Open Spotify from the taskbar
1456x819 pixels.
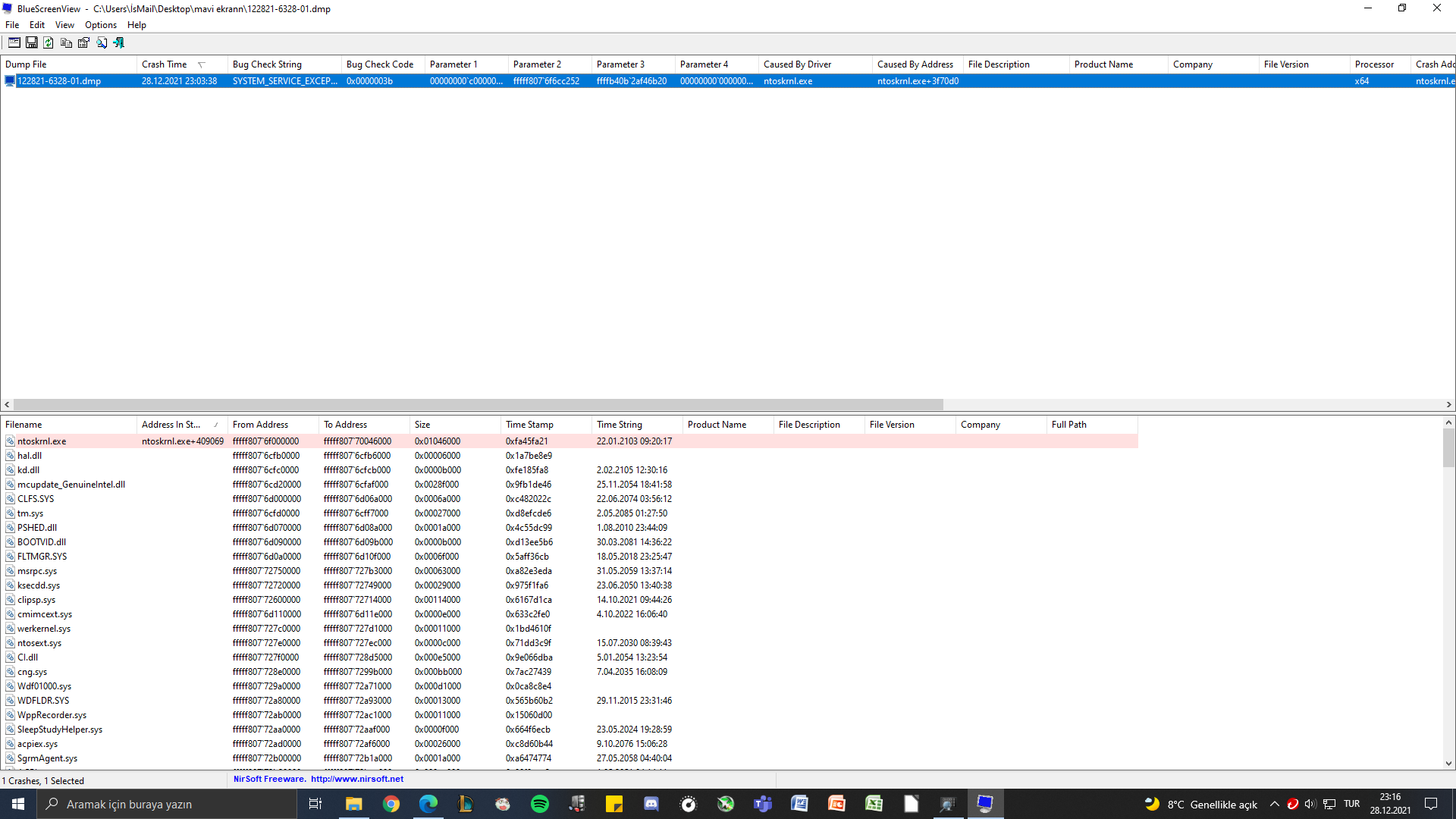point(540,804)
